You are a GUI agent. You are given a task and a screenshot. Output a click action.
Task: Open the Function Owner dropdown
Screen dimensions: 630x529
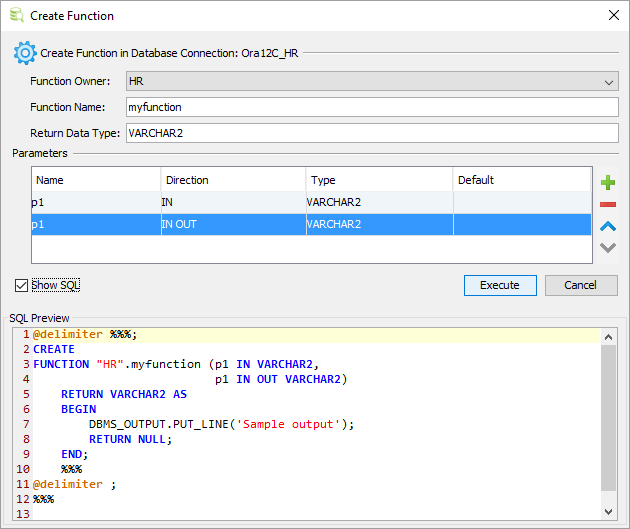pos(372,81)
